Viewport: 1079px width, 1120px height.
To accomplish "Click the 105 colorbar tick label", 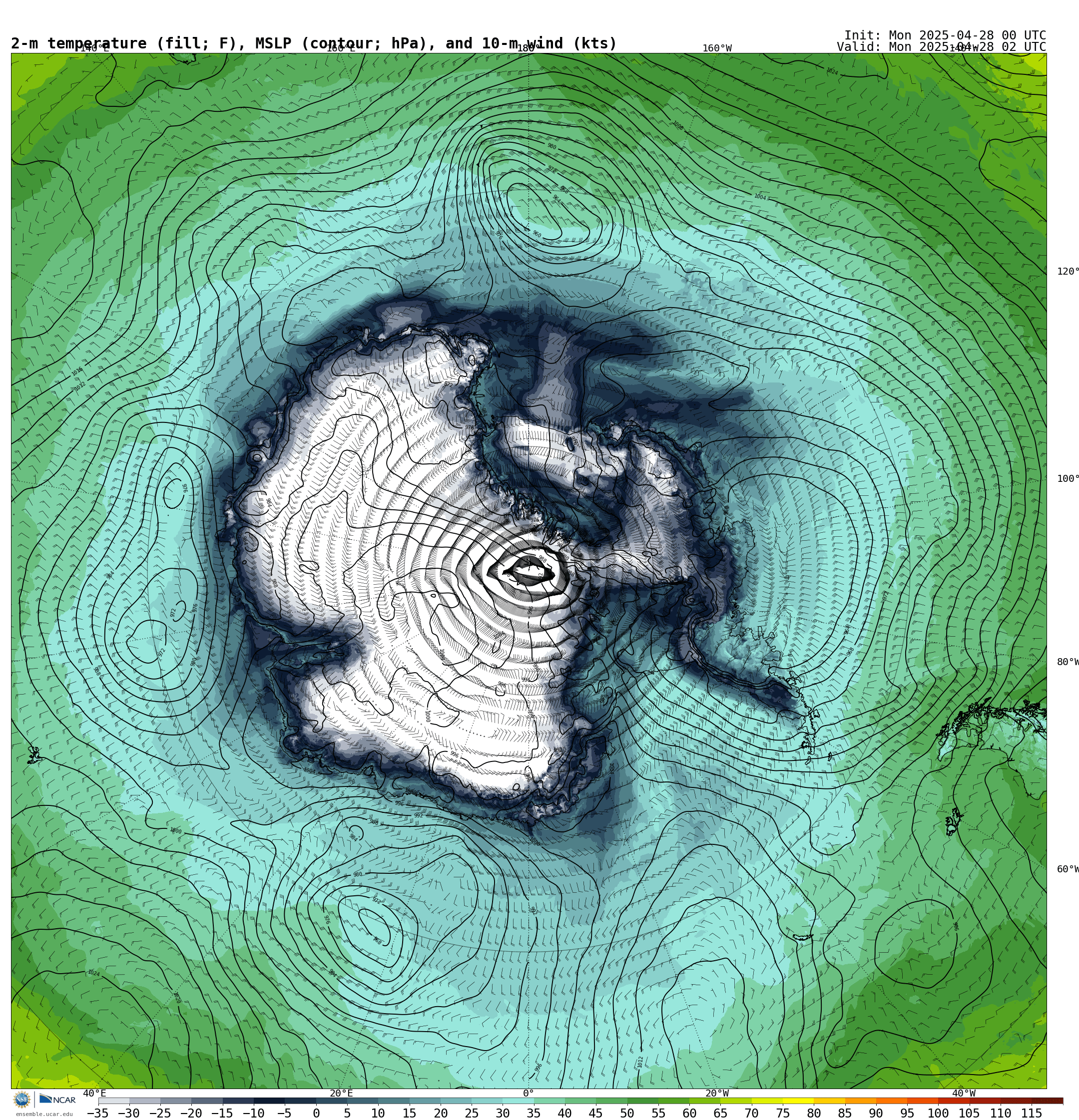I will click(x=970, y=1113).
